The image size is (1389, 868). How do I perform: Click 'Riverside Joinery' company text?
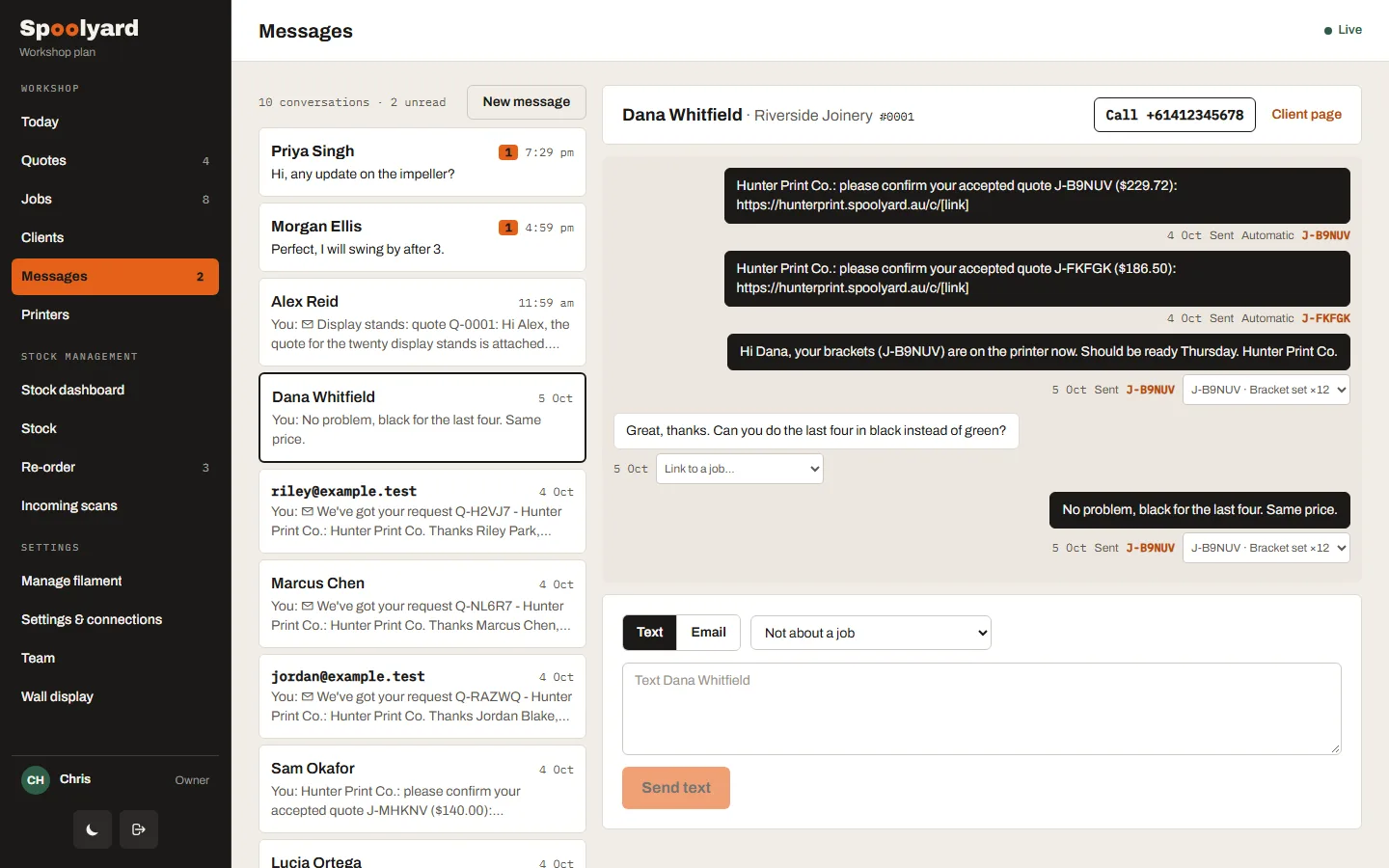[813, 116]
